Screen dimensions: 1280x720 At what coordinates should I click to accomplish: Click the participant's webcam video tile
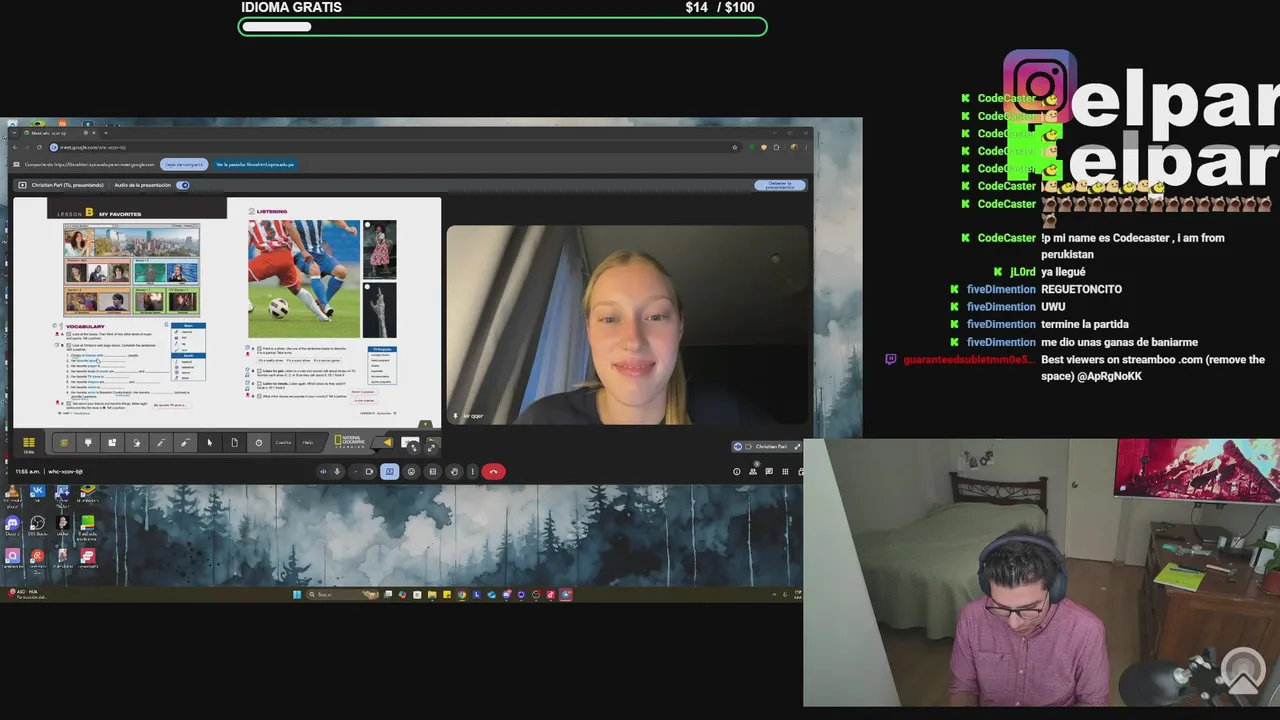coord(627,325)
